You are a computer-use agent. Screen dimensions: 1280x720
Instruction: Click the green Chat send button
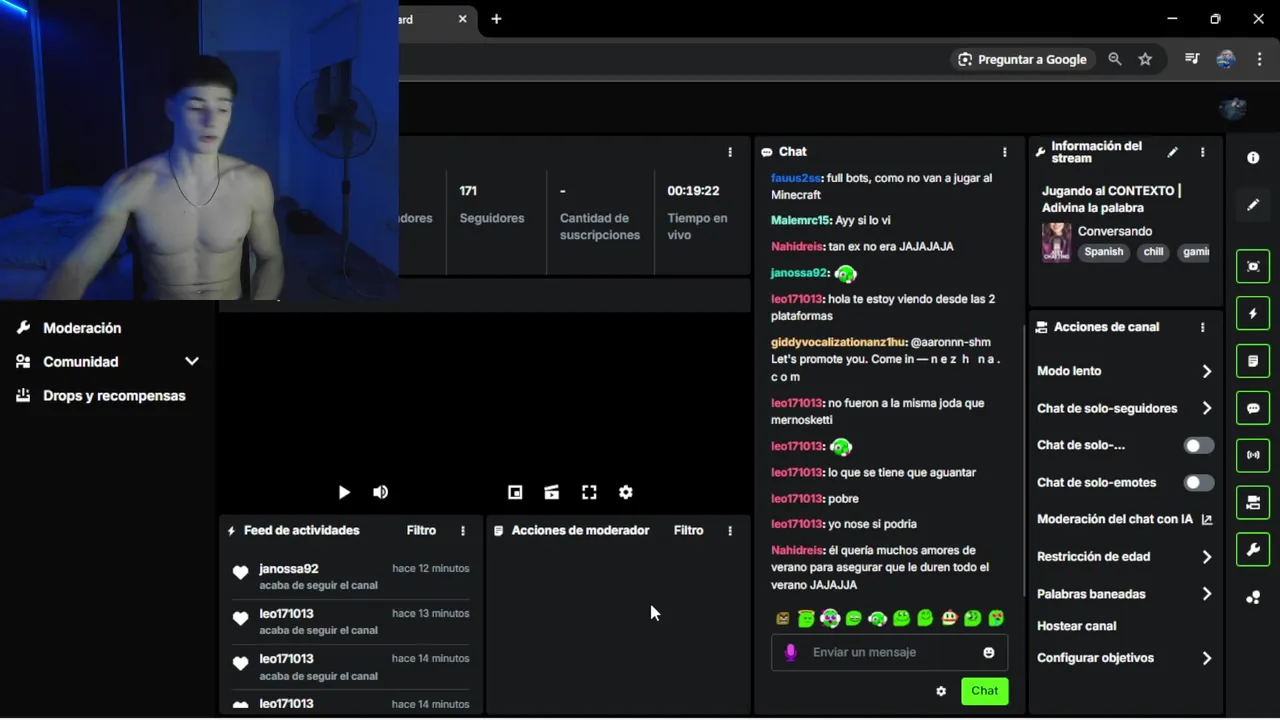[x=984, y=691]
